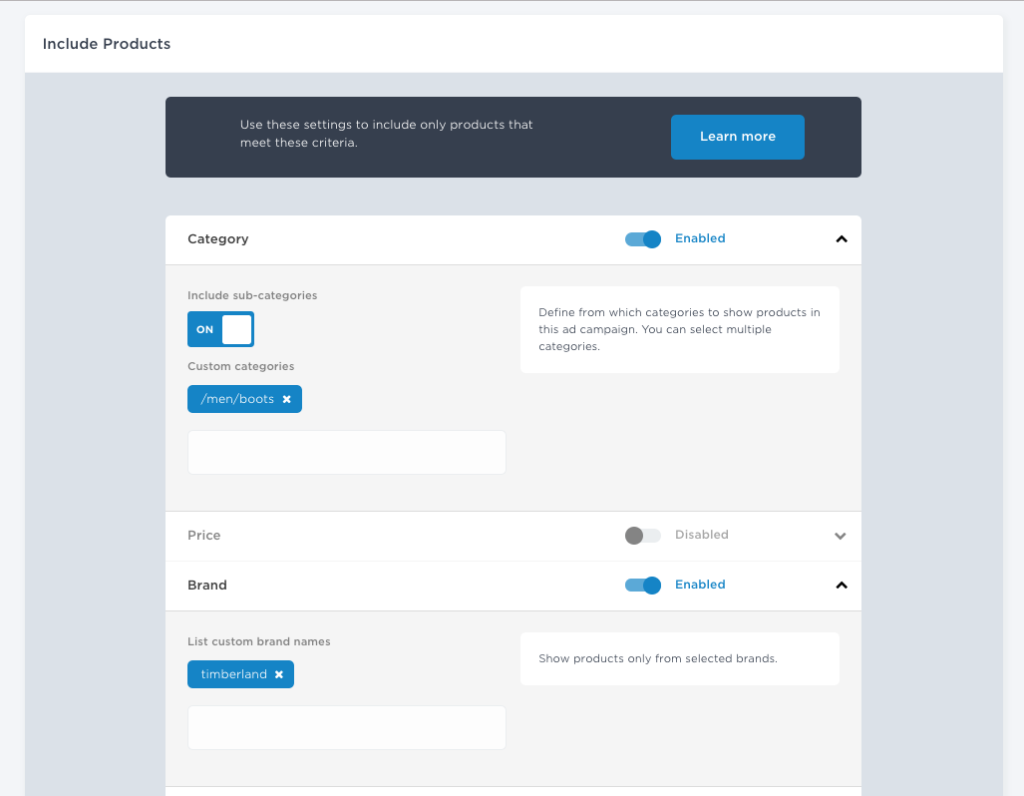Click 'Show products only from selected brands' text

tap(658, 658)
